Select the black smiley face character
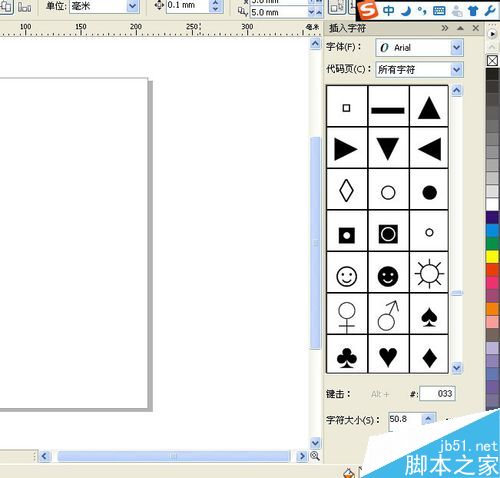The width and height of the screenshot is (500, 478). [388, 272]
